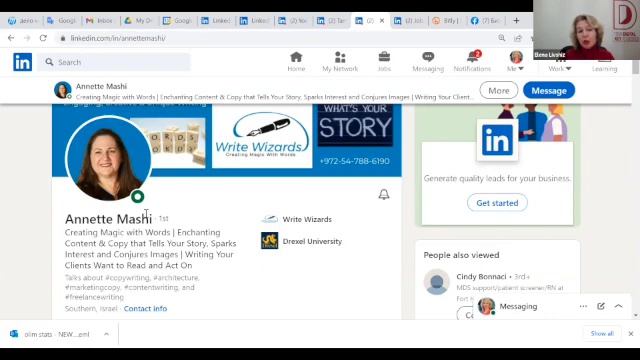Click the address bar URL
The image size is (640, 360).
pos(118,38)
